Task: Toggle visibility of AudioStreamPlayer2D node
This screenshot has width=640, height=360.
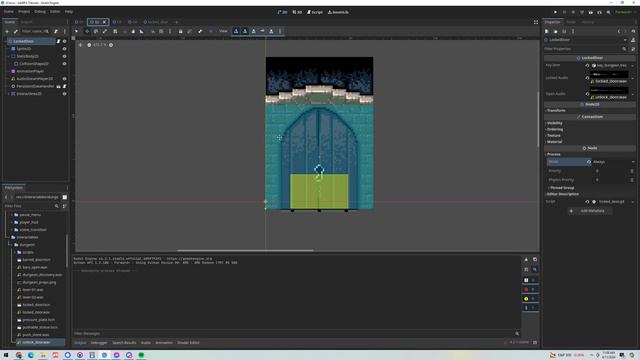Action: [x=64, y=79]
